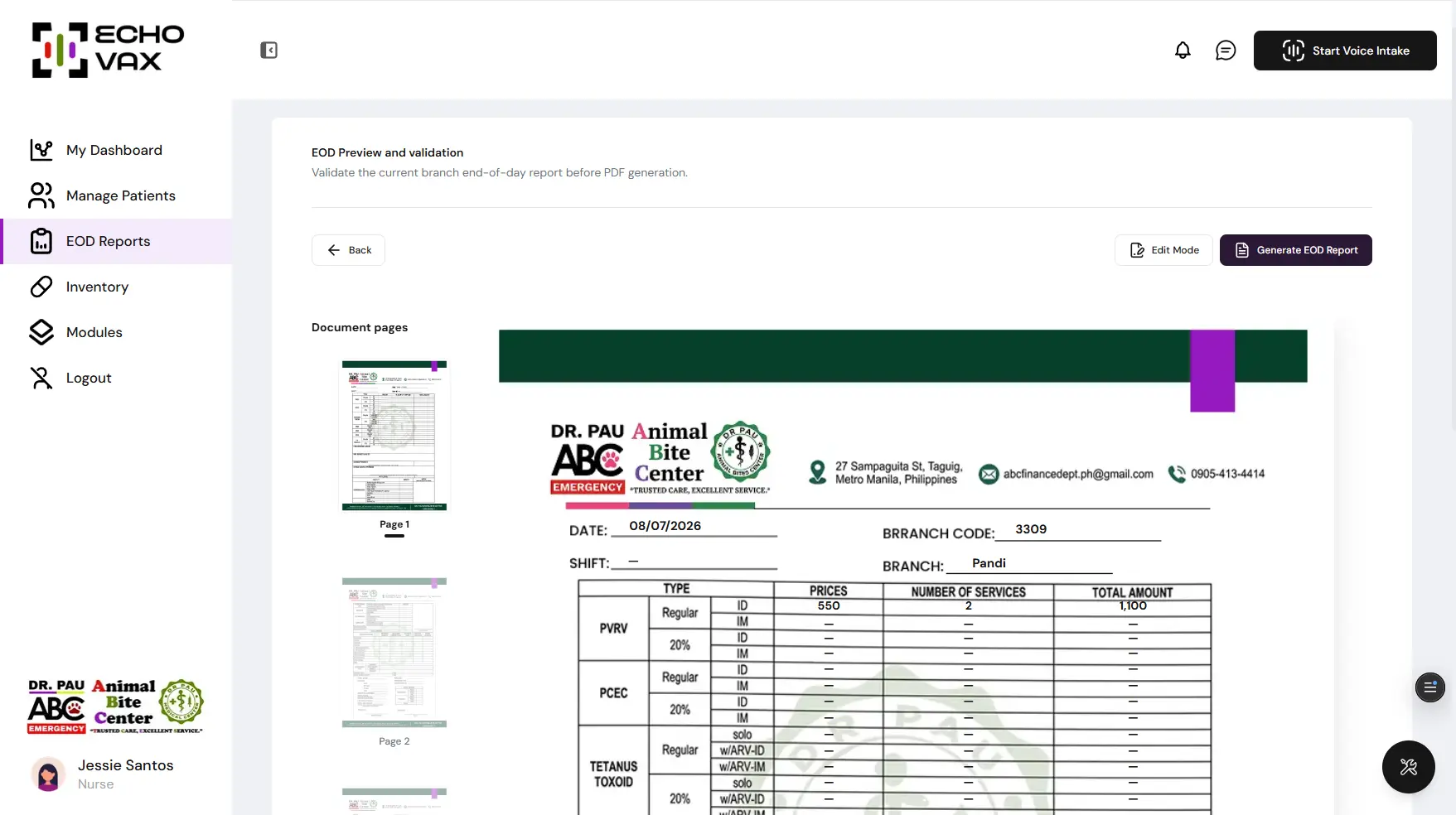
Task: Select EOD Reports menu item
Action: 116,241
